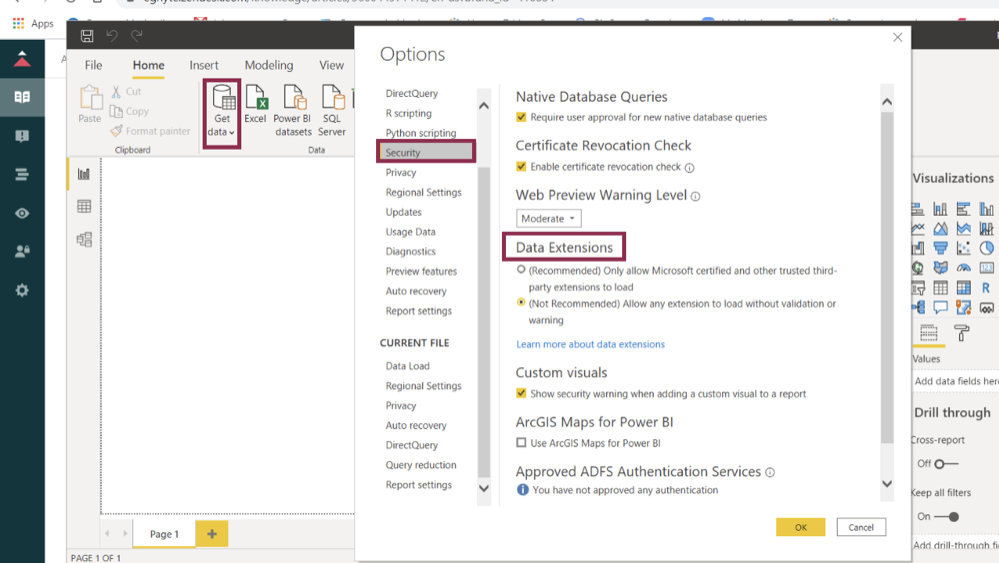Viewport: 999px width, 563px height.
Task: Click the category list scrollbar thumb
Action: tap(484, 322)
